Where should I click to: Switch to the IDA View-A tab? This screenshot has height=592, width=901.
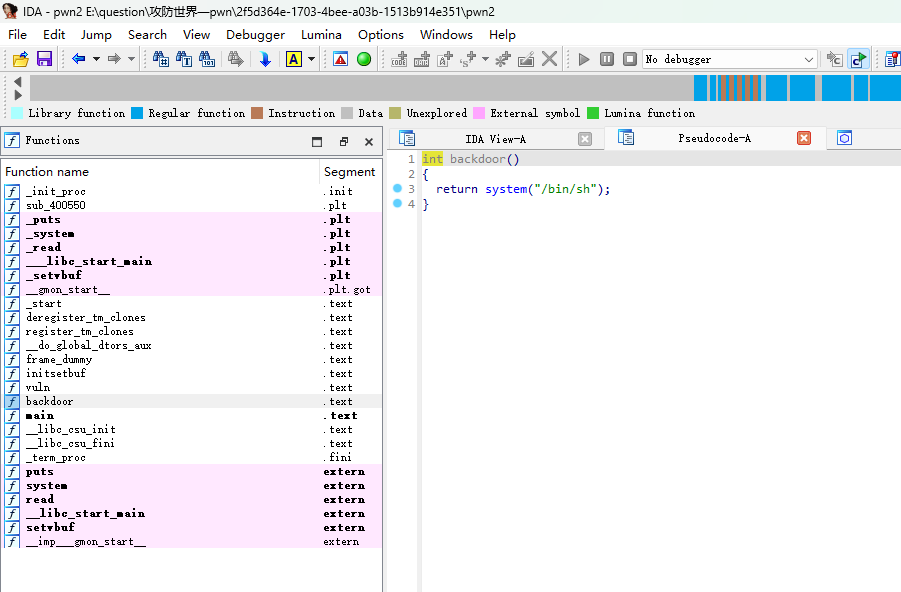(495, 139)
